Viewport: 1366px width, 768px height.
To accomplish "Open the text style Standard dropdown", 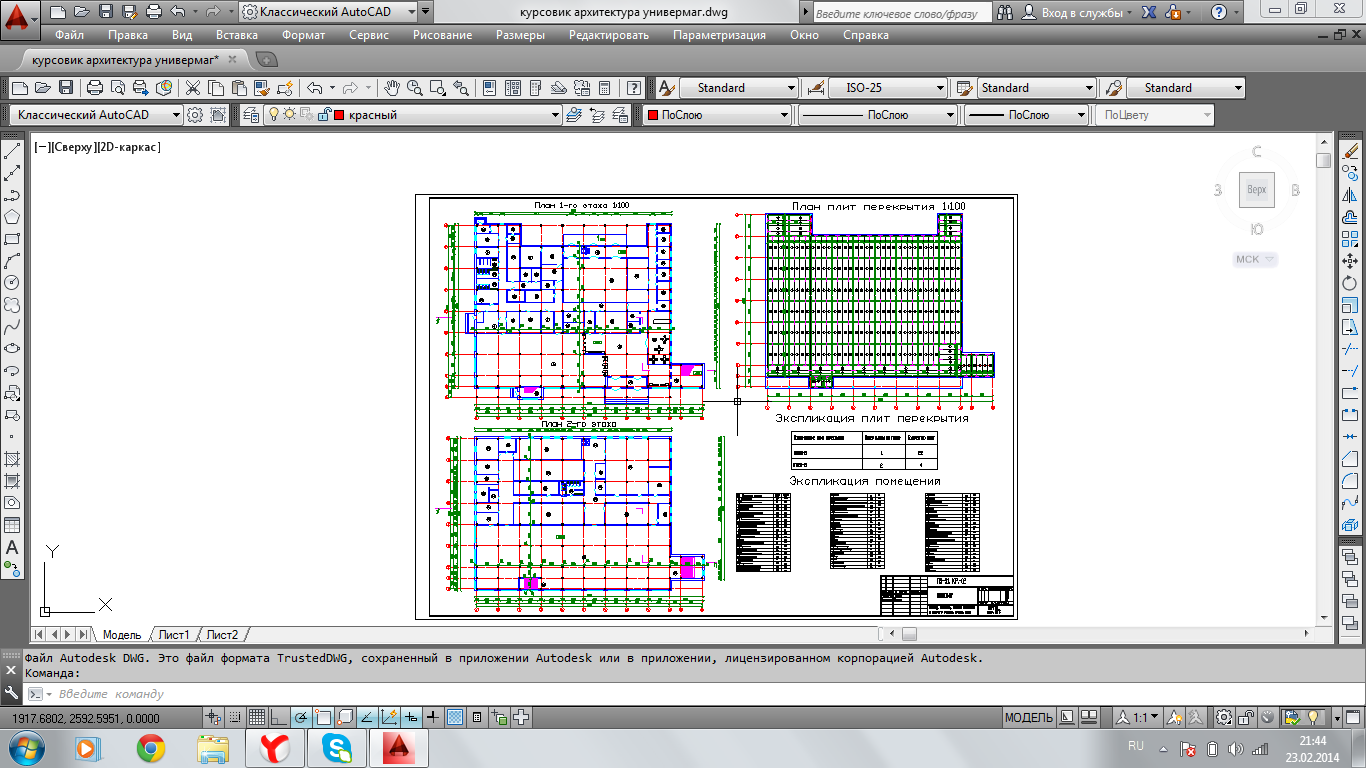I will pos(739,87).
